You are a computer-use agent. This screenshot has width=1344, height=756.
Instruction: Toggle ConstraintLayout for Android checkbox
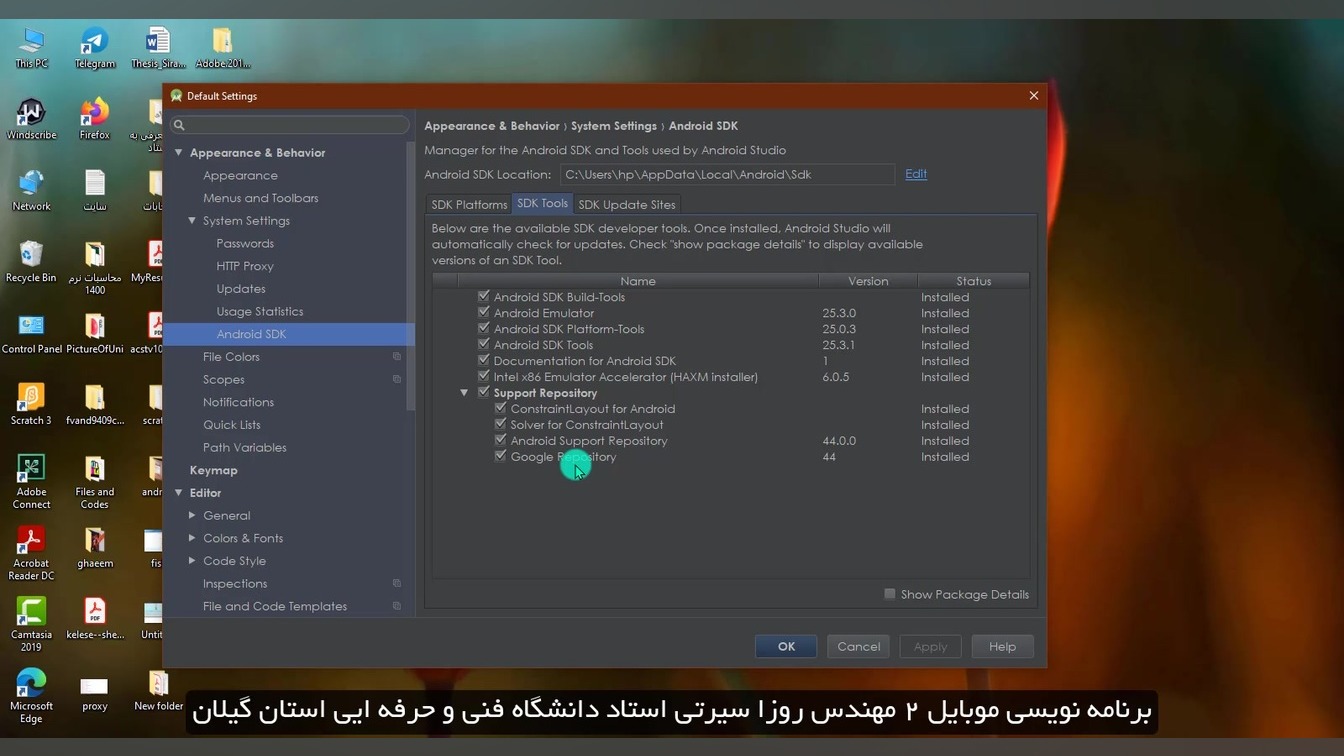pyautogui.click(x=501, y=408)
